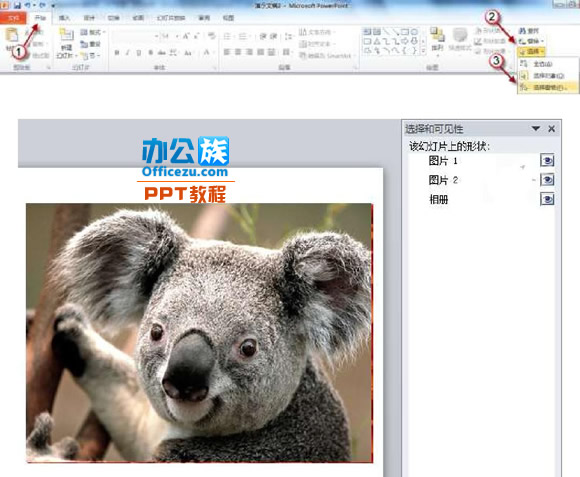Image resolution: width=580 pixels, height=477 pixels.
Task: Click the Undo icon in quick access toolbar
Action: 27,5
